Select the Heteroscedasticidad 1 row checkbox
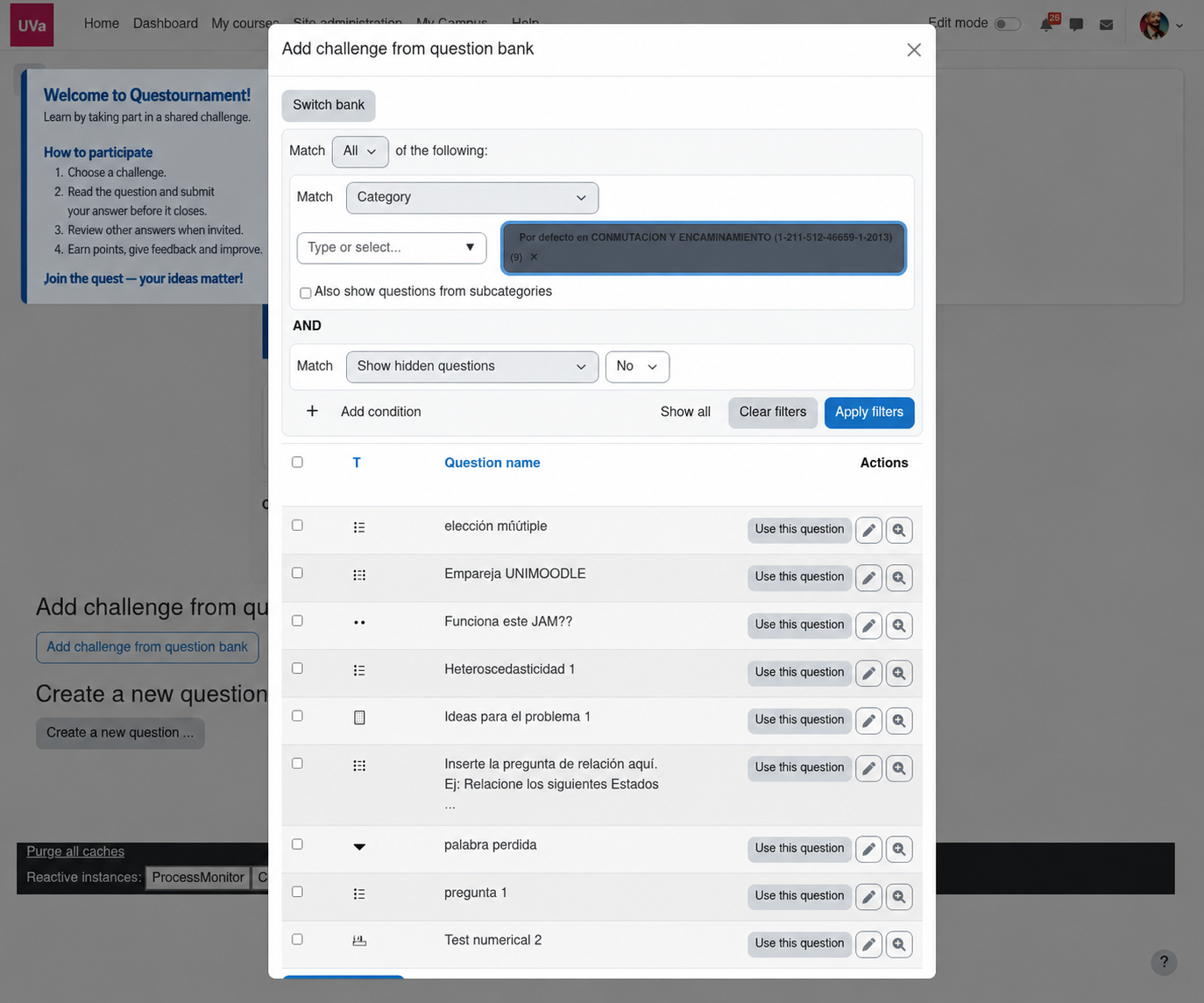Screen dimensions: 1204x1003 pos(297,667)
